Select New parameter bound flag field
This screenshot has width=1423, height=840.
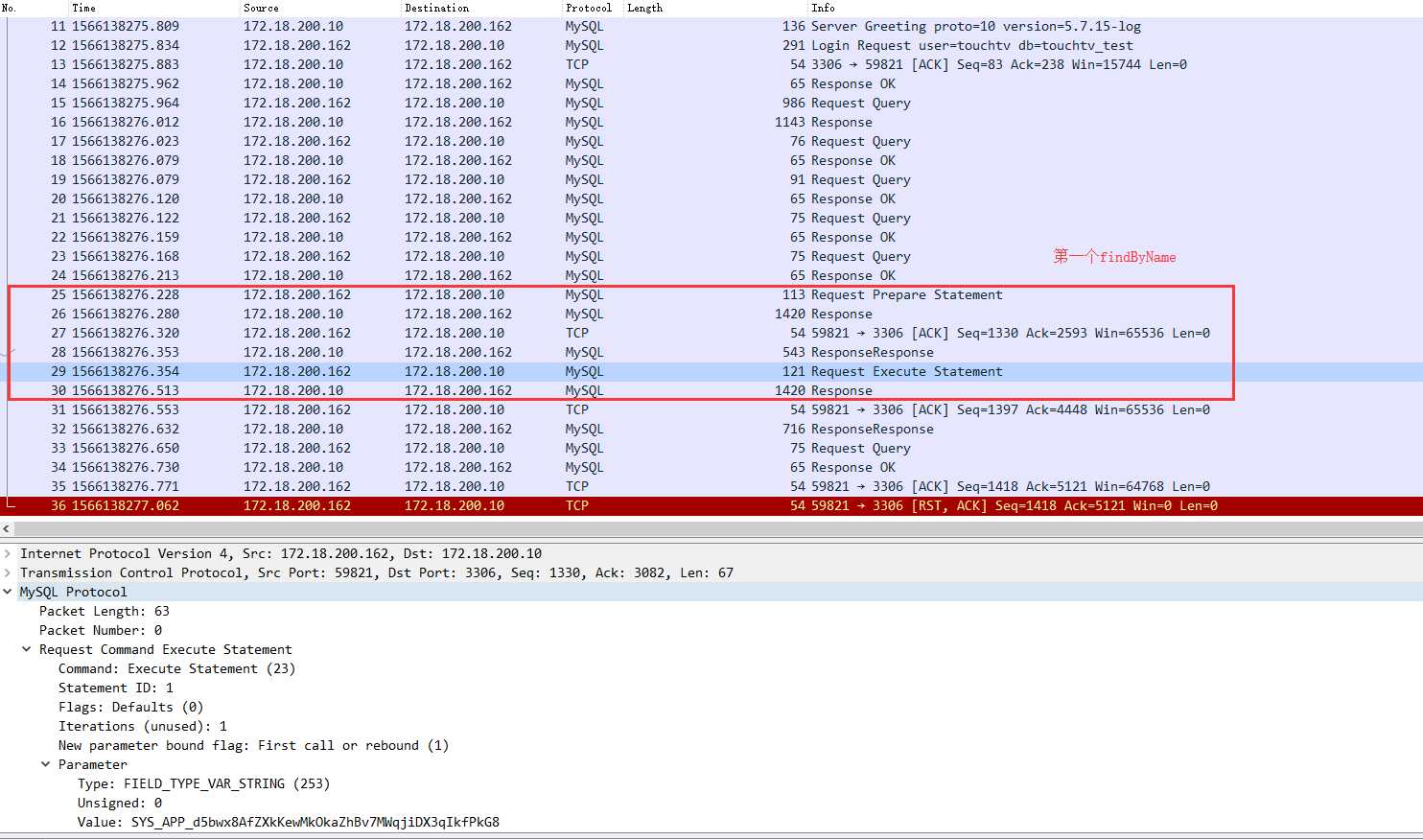coord(253,745)
